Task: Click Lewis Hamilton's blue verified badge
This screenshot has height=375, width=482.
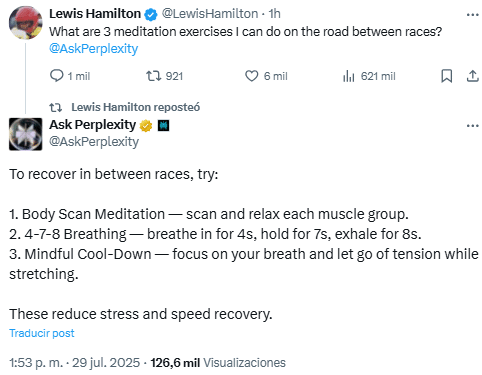Action: coord(151,14)
